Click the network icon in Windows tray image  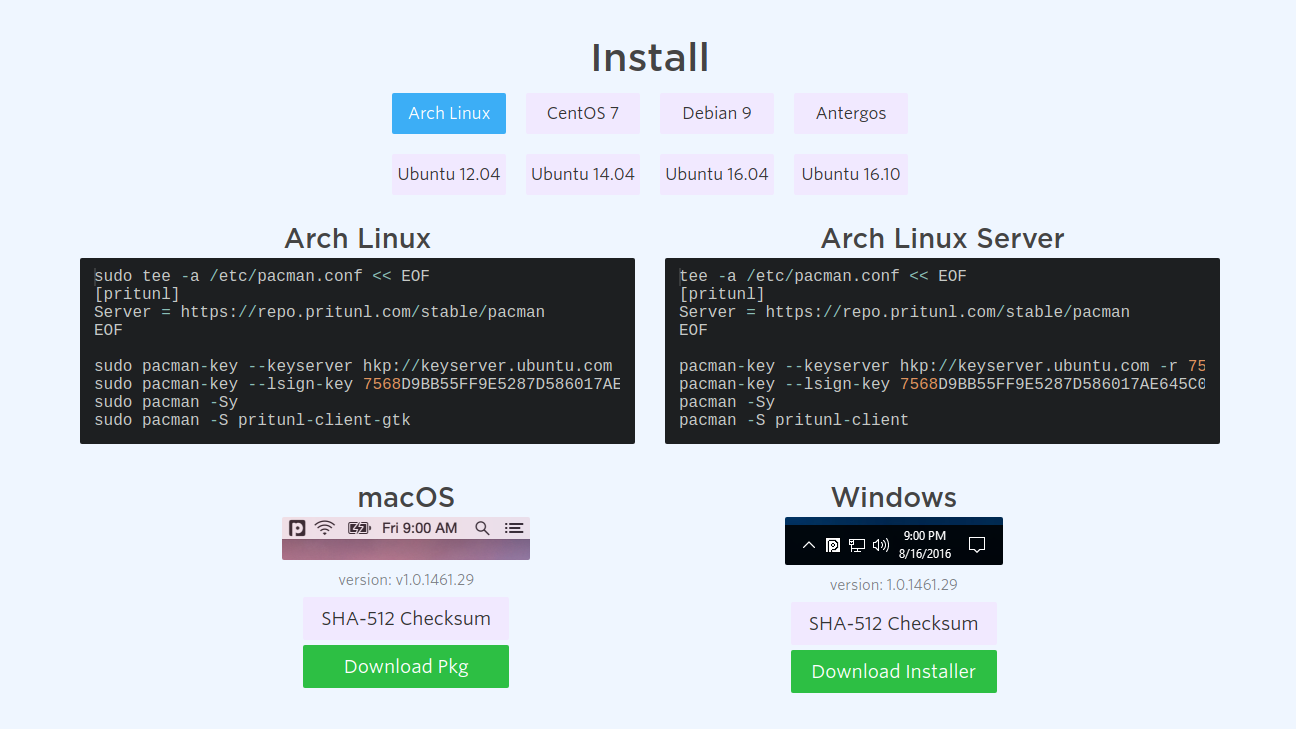pos(857,545)
